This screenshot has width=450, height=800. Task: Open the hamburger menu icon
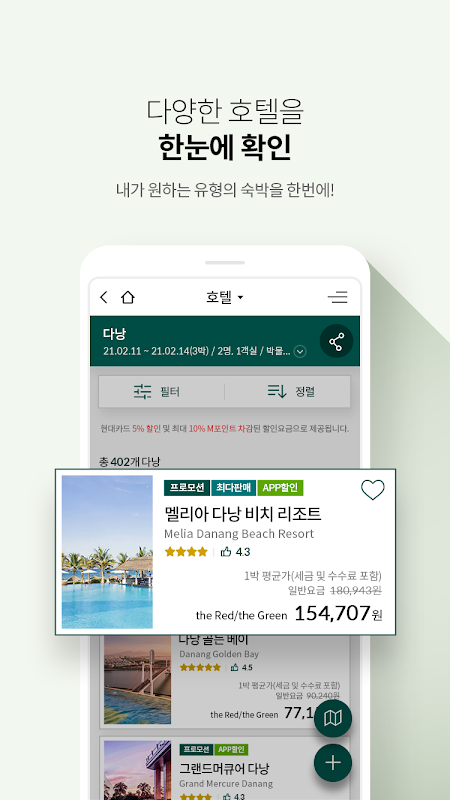pyautogui.click(x=338, y=297)
